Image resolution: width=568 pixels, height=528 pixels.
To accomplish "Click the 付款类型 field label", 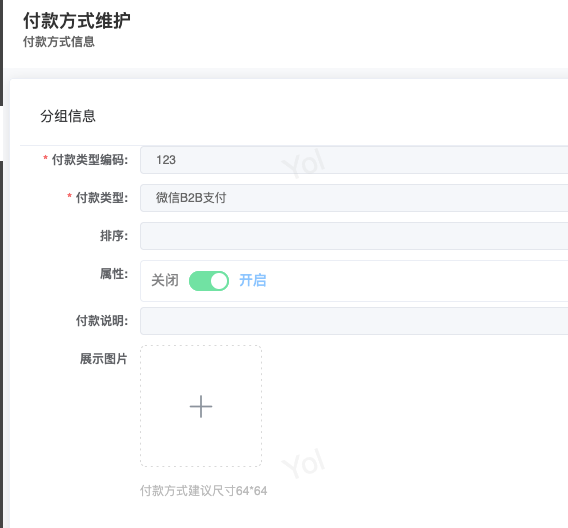I will coord(102,198).
